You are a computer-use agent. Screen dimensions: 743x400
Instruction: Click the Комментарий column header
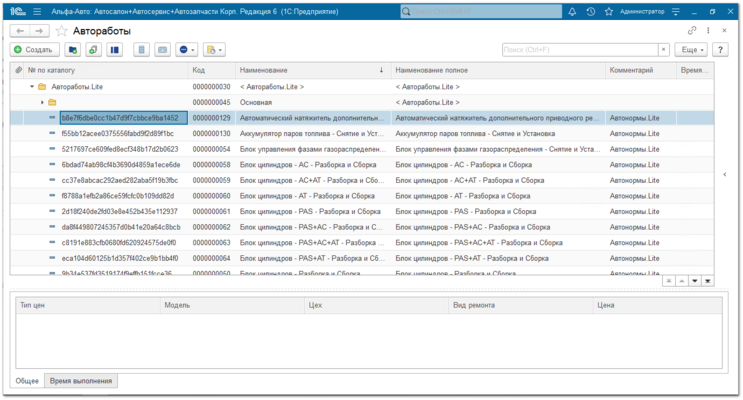tap(641, 70)
